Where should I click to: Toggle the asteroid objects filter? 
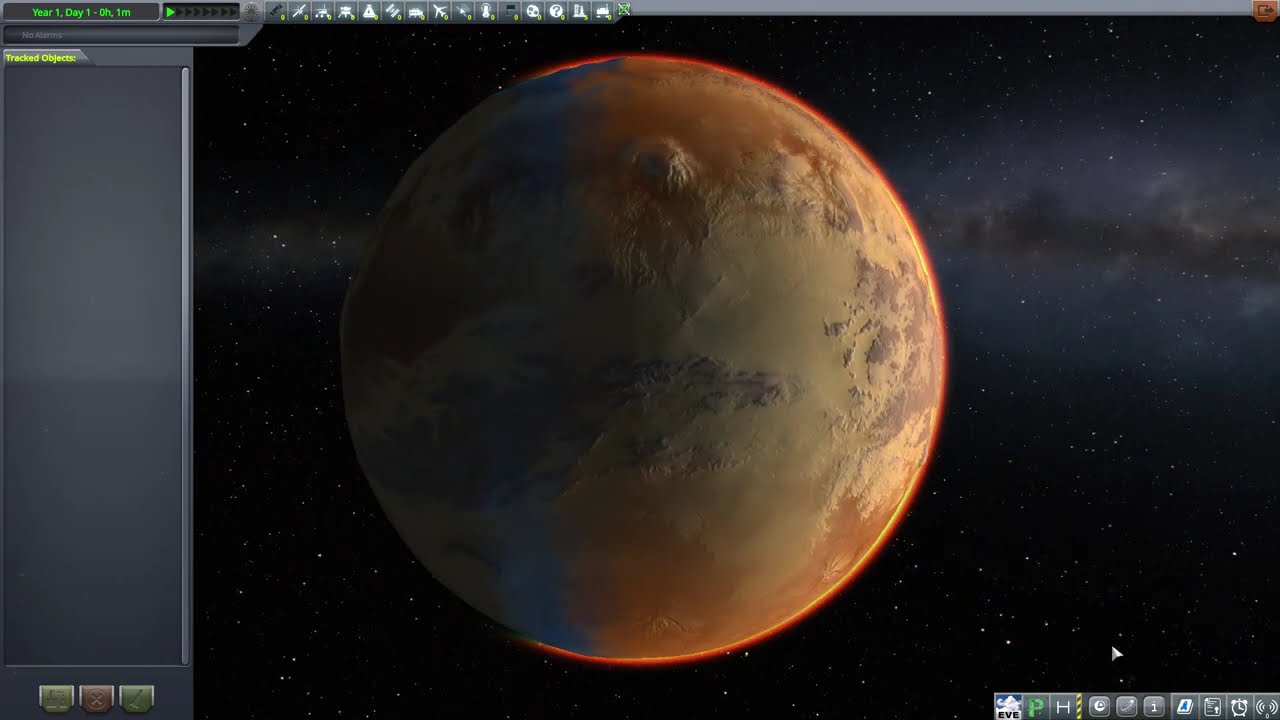[x=534, y=11]
